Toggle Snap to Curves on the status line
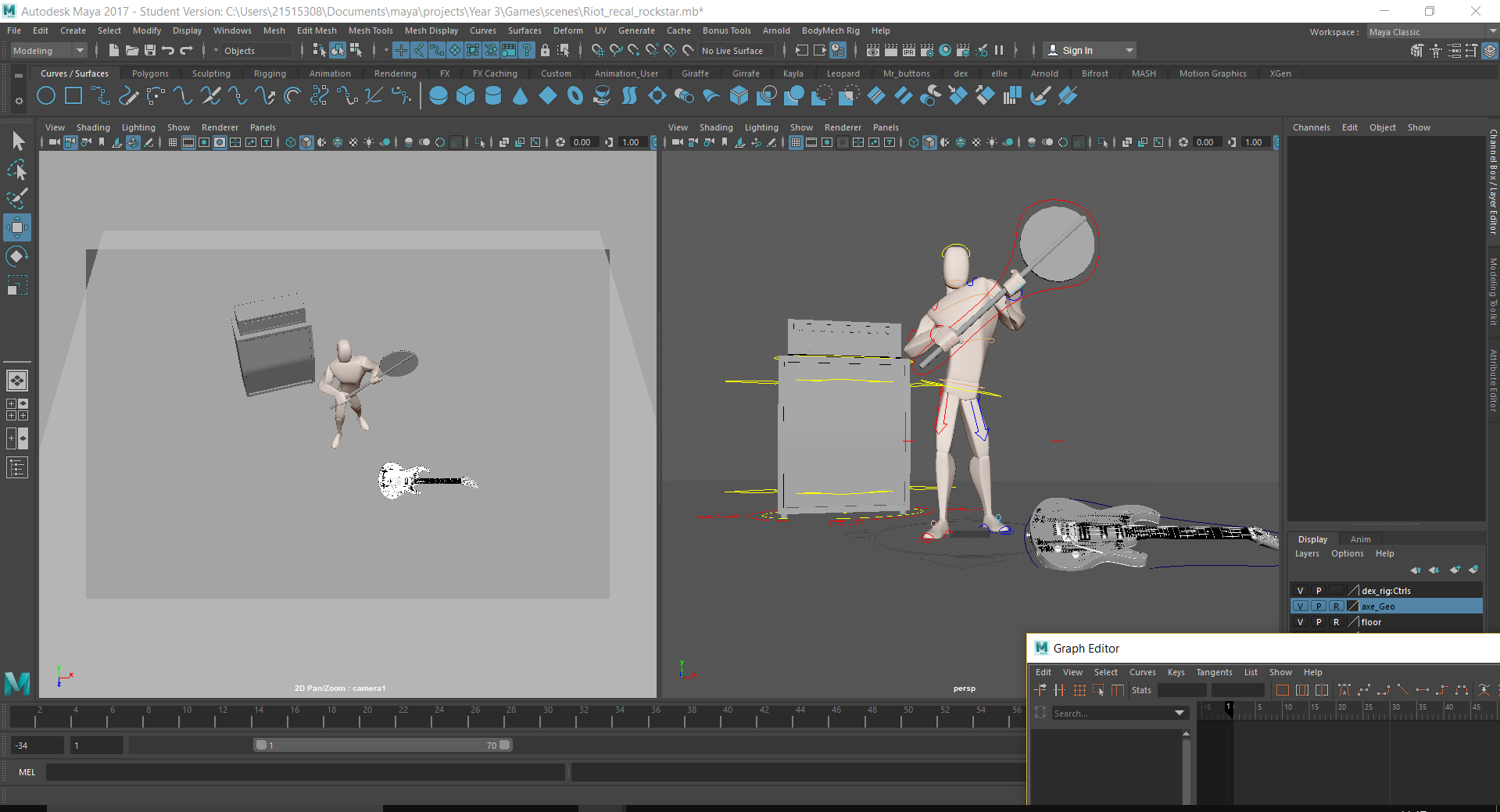1500x812 pixels. click(x=616, y=50)
